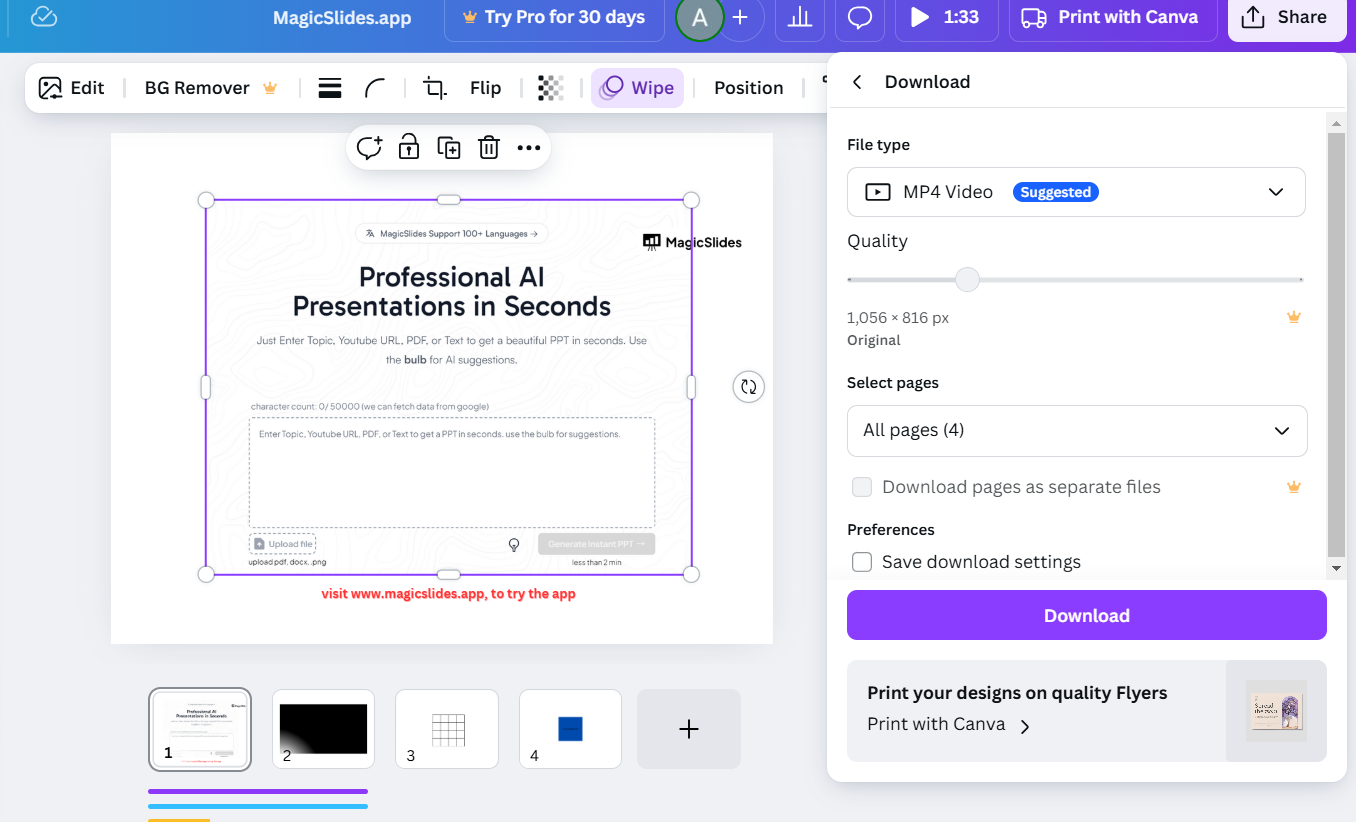Click the Download panel scrollbar up arrow
Screen dimensions: 1356x822
1335,123
